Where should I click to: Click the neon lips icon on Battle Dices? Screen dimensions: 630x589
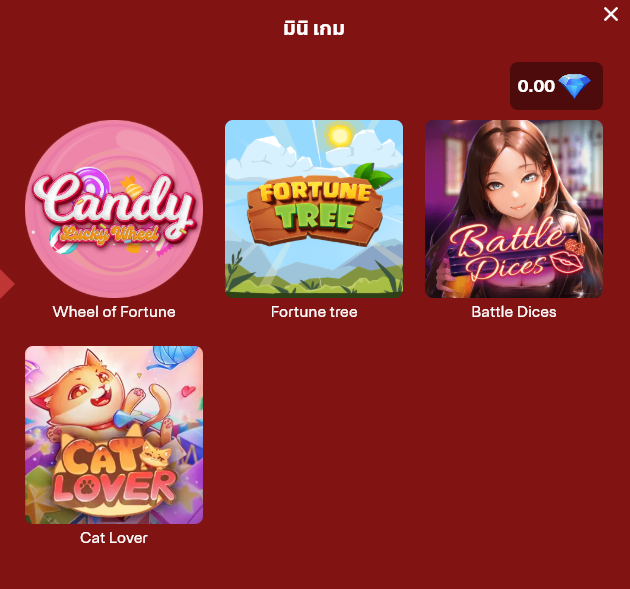[x=567, y=263]
